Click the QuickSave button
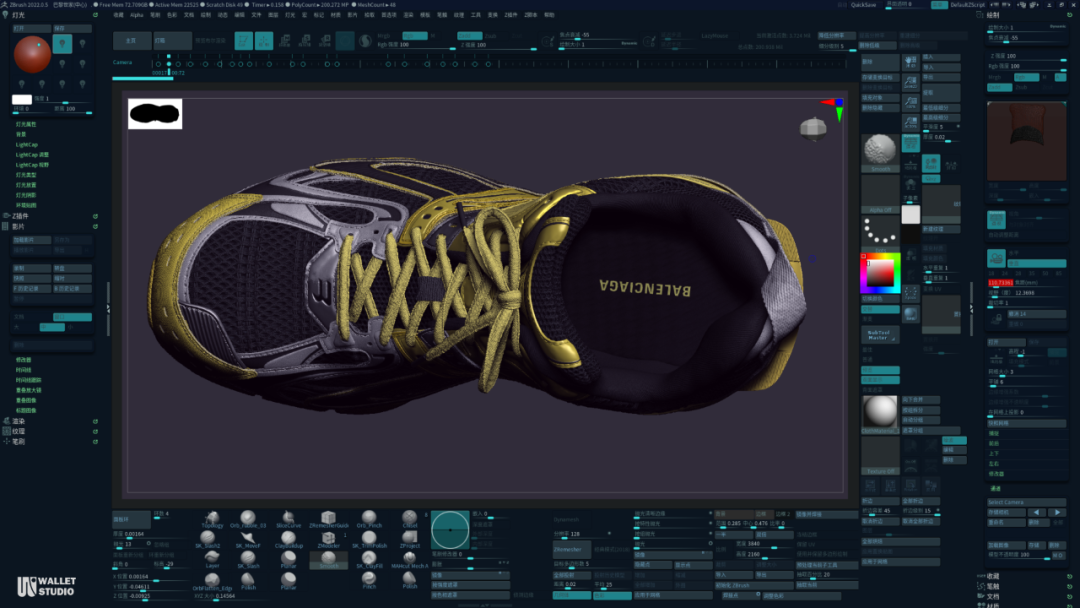The height and width of the screenshot is (608, 1080). point(863,5)
